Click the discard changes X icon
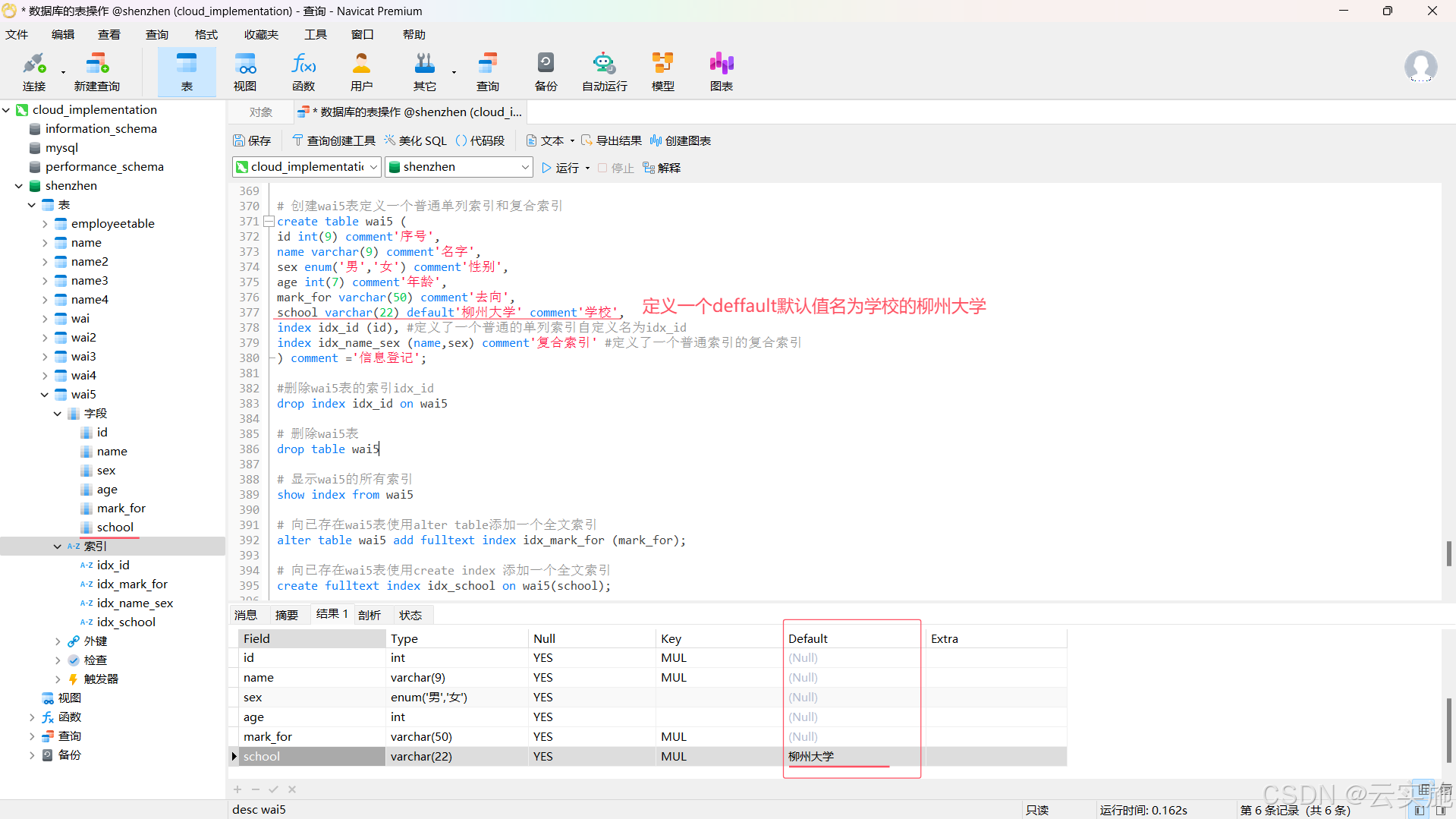The height and width of the screenshot is (819, 1456). tap(292, 789)
